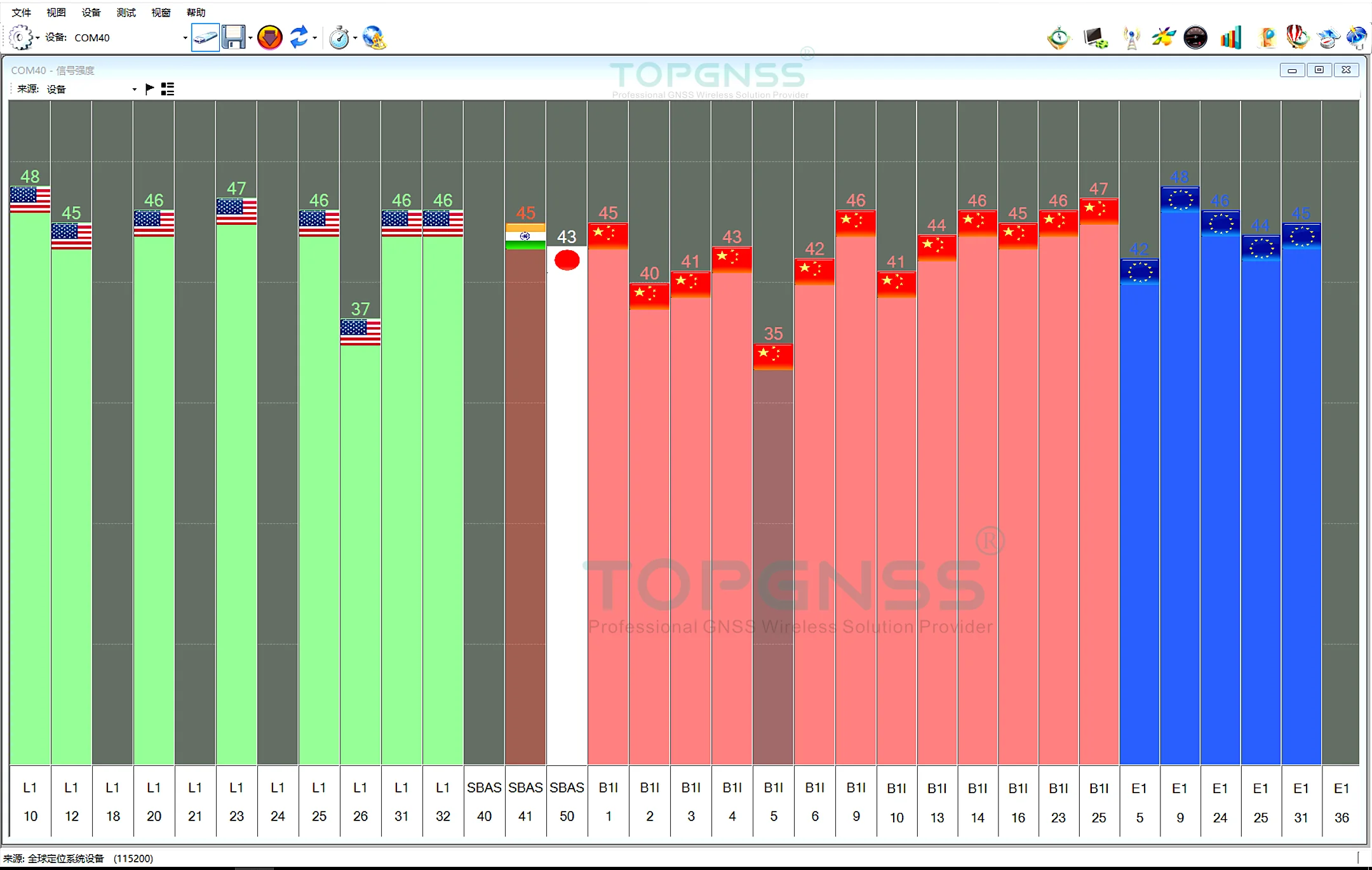Image resolution: width=1372 pixels, height=870 pixels.
Task: Open the gear settings dropdown arrow
Action: (x=38, y=38)
